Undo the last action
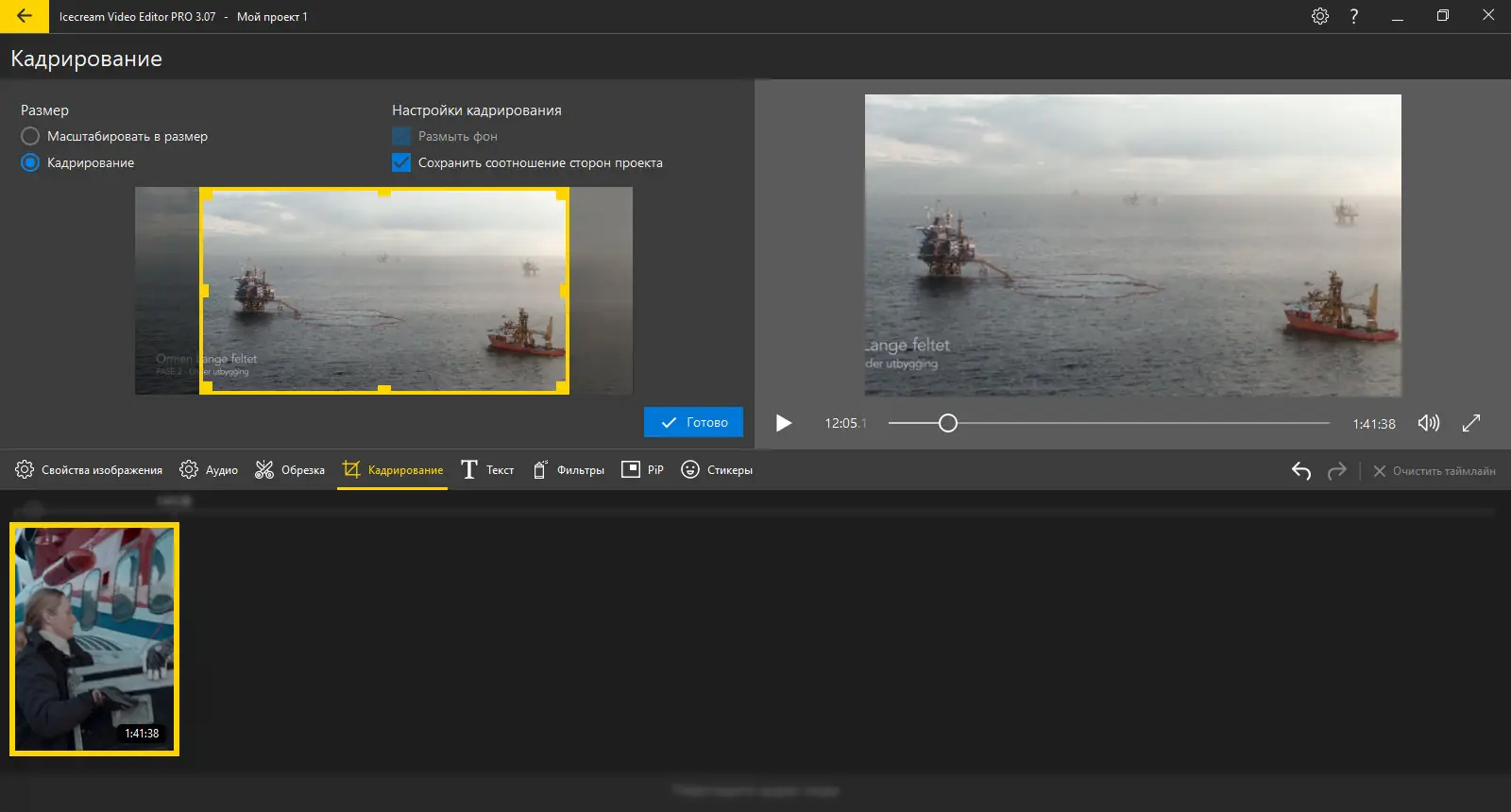The image size is (1511, 812). click(1301, 470)
